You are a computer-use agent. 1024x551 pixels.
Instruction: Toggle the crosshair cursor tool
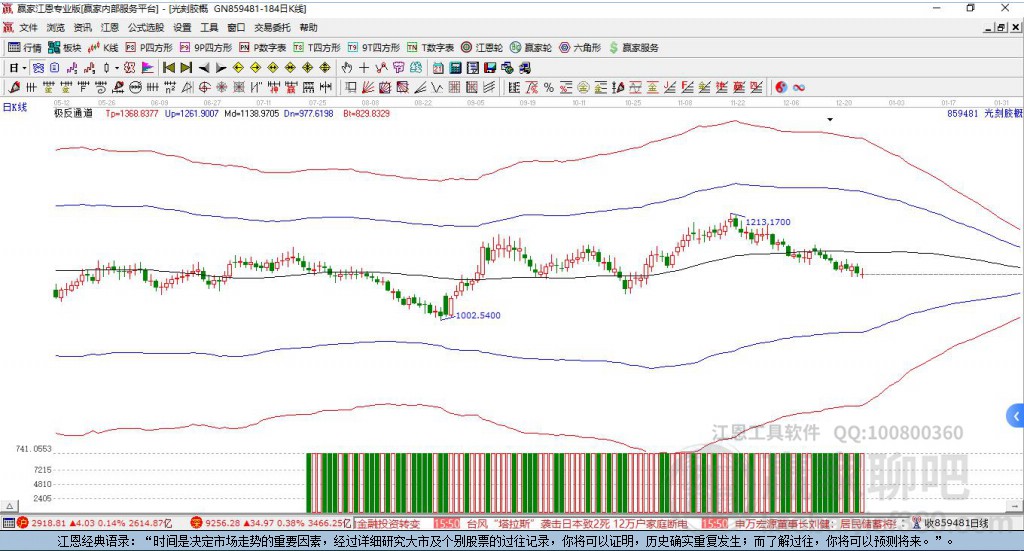click(365, 68)
